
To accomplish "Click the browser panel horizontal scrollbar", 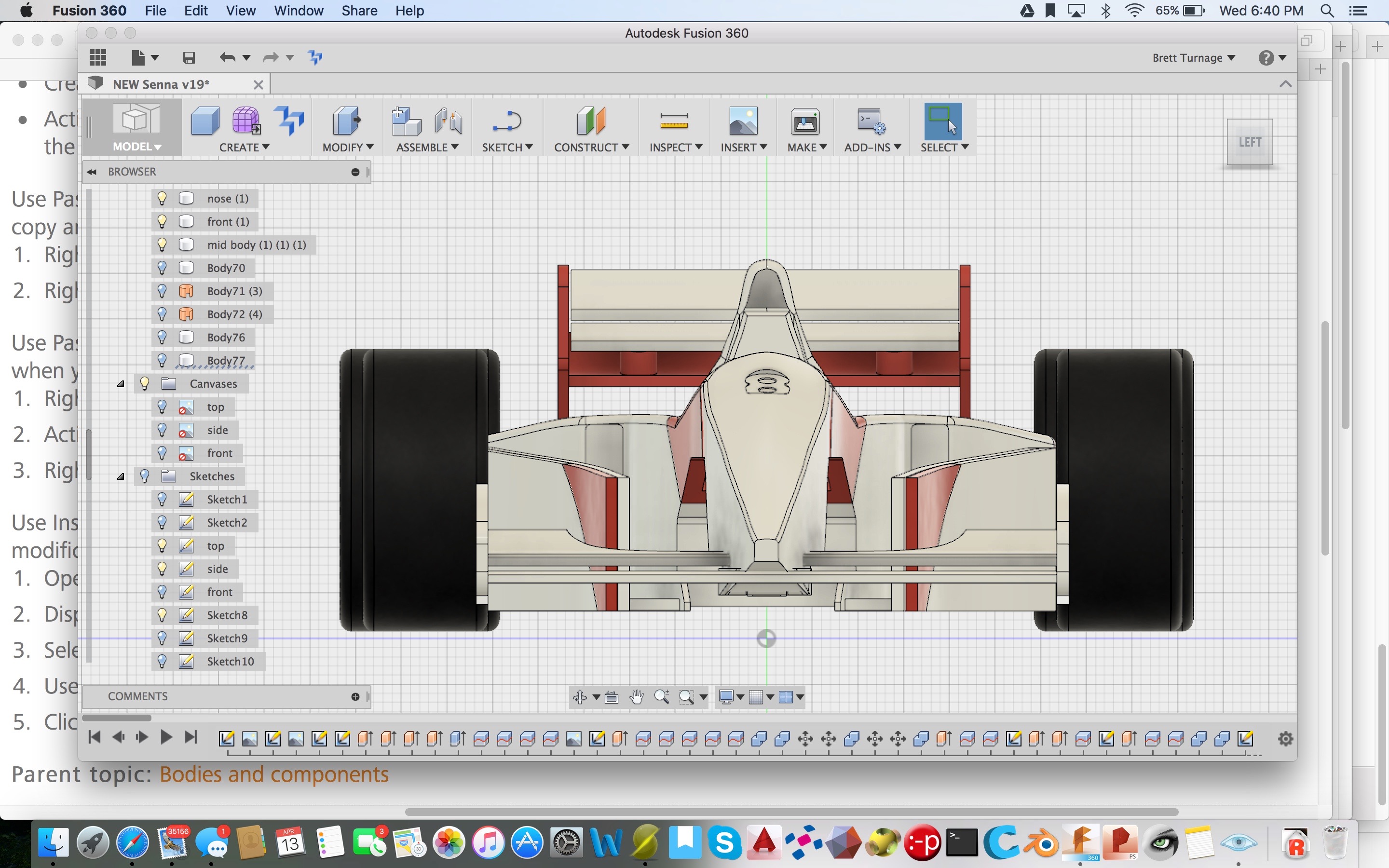I will [x=117, y=718].
